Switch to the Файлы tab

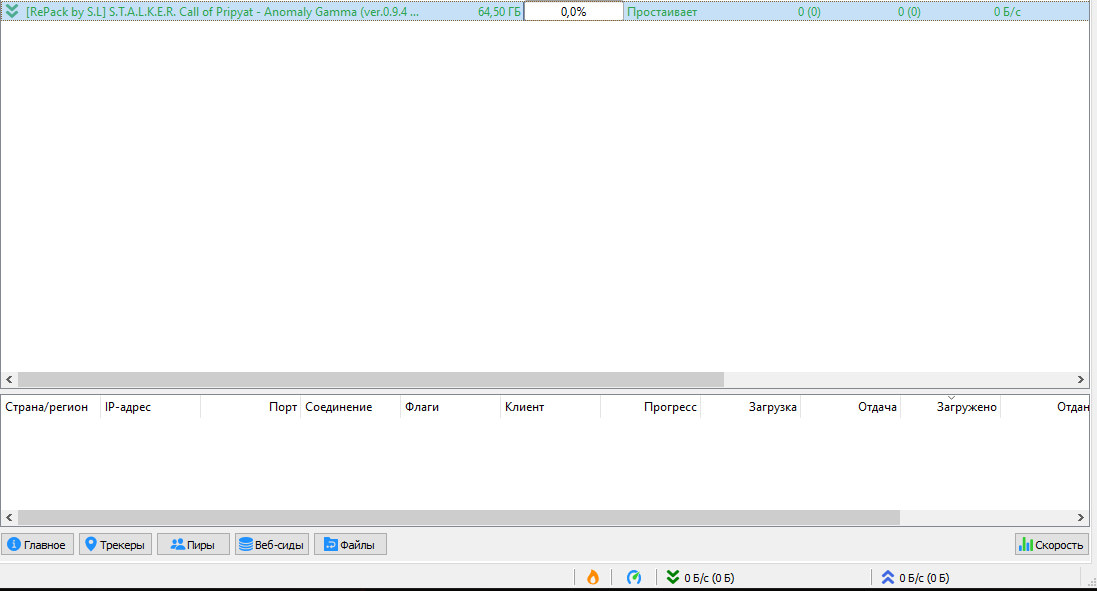pos(350,545)
